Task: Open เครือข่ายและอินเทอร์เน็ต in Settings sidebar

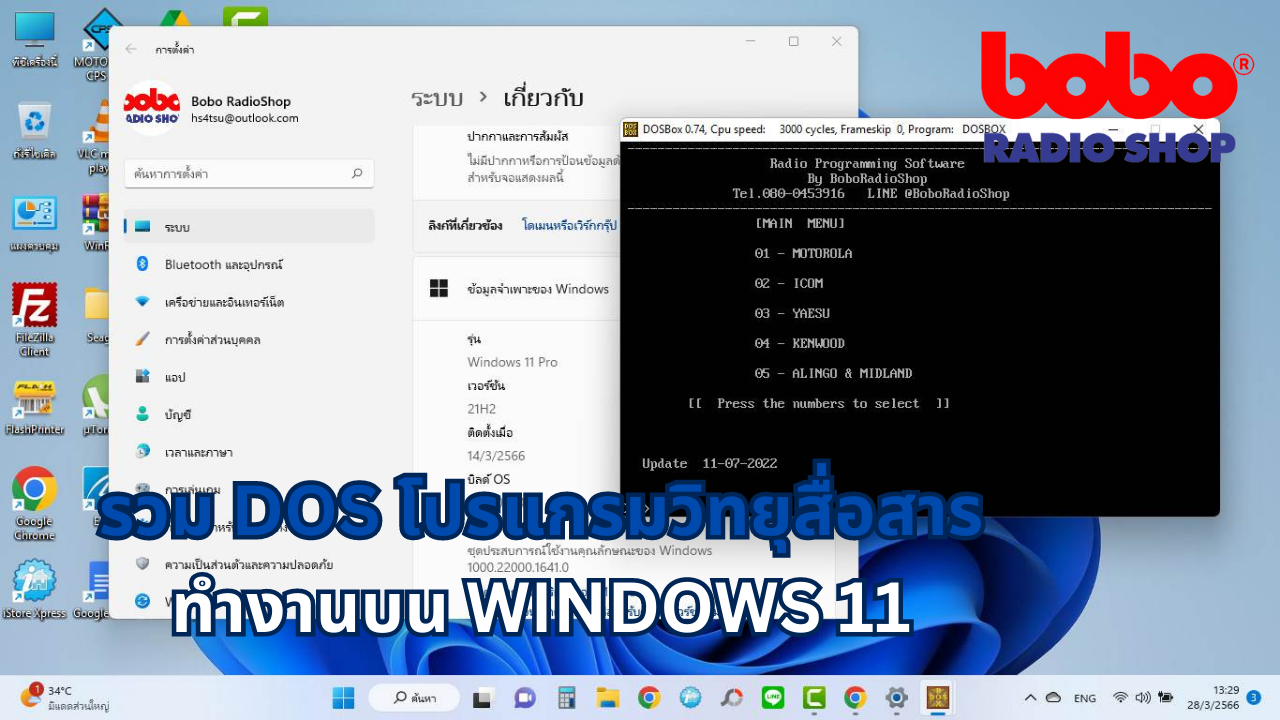Action: [x=249, y=302]
